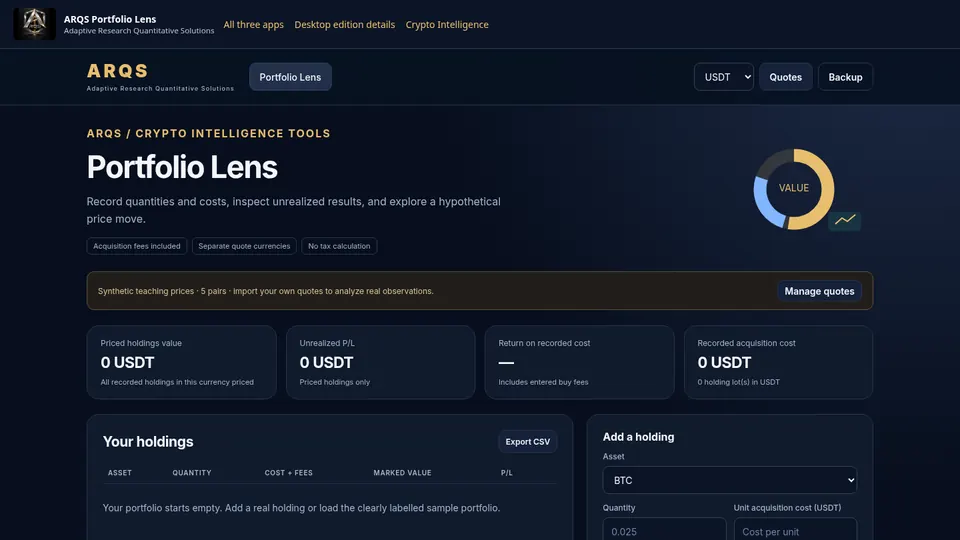Select the Priced holdings value card
The width and height of the screenshot is (960, 540).
(182, 362)
